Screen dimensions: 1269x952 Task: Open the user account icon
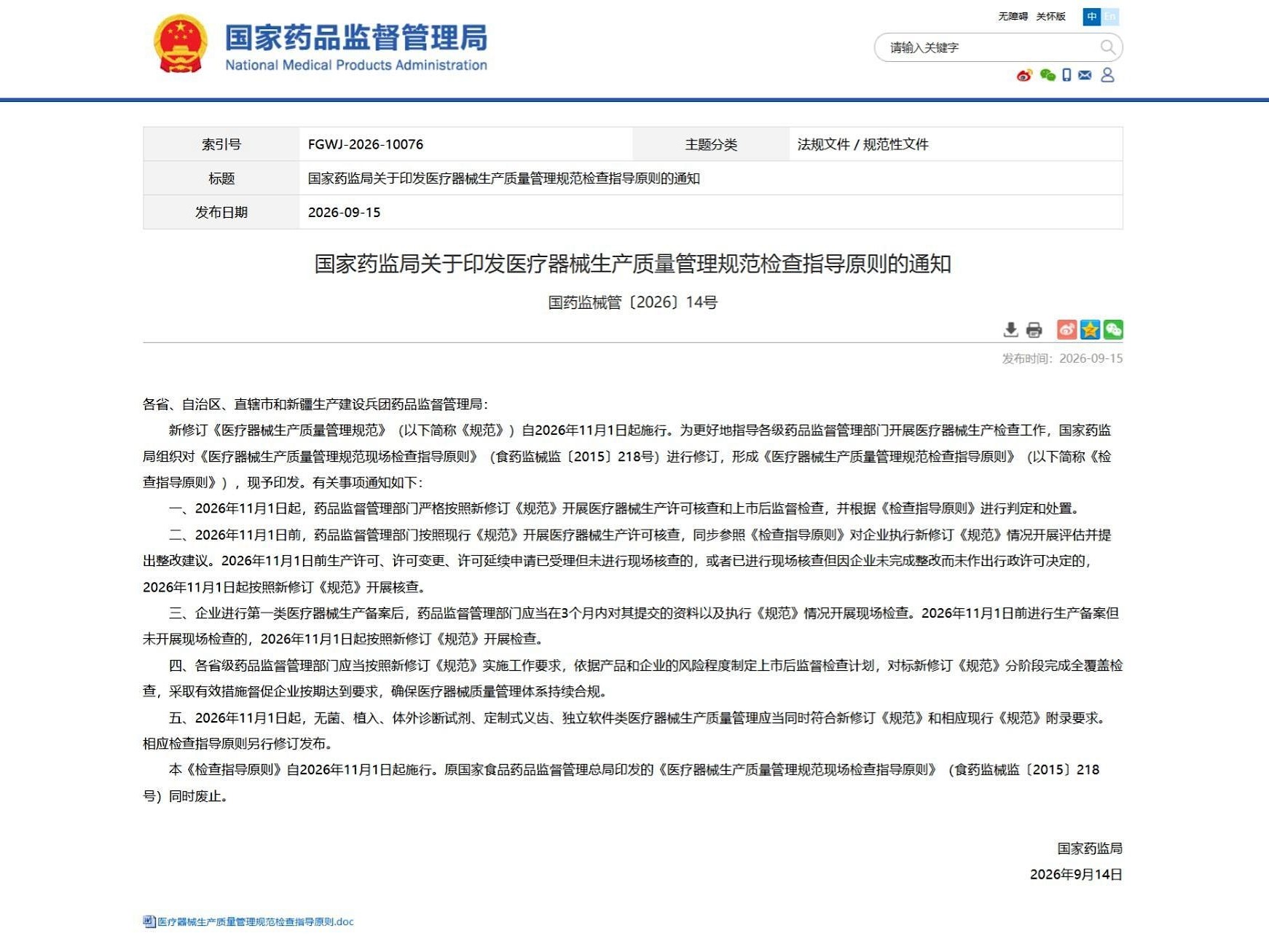click(1107, 75)
